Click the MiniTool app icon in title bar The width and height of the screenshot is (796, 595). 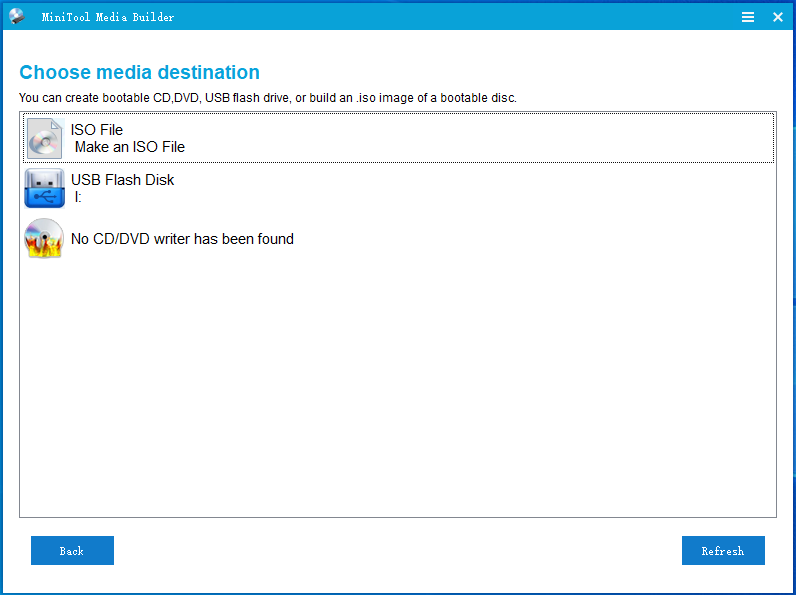17,16
